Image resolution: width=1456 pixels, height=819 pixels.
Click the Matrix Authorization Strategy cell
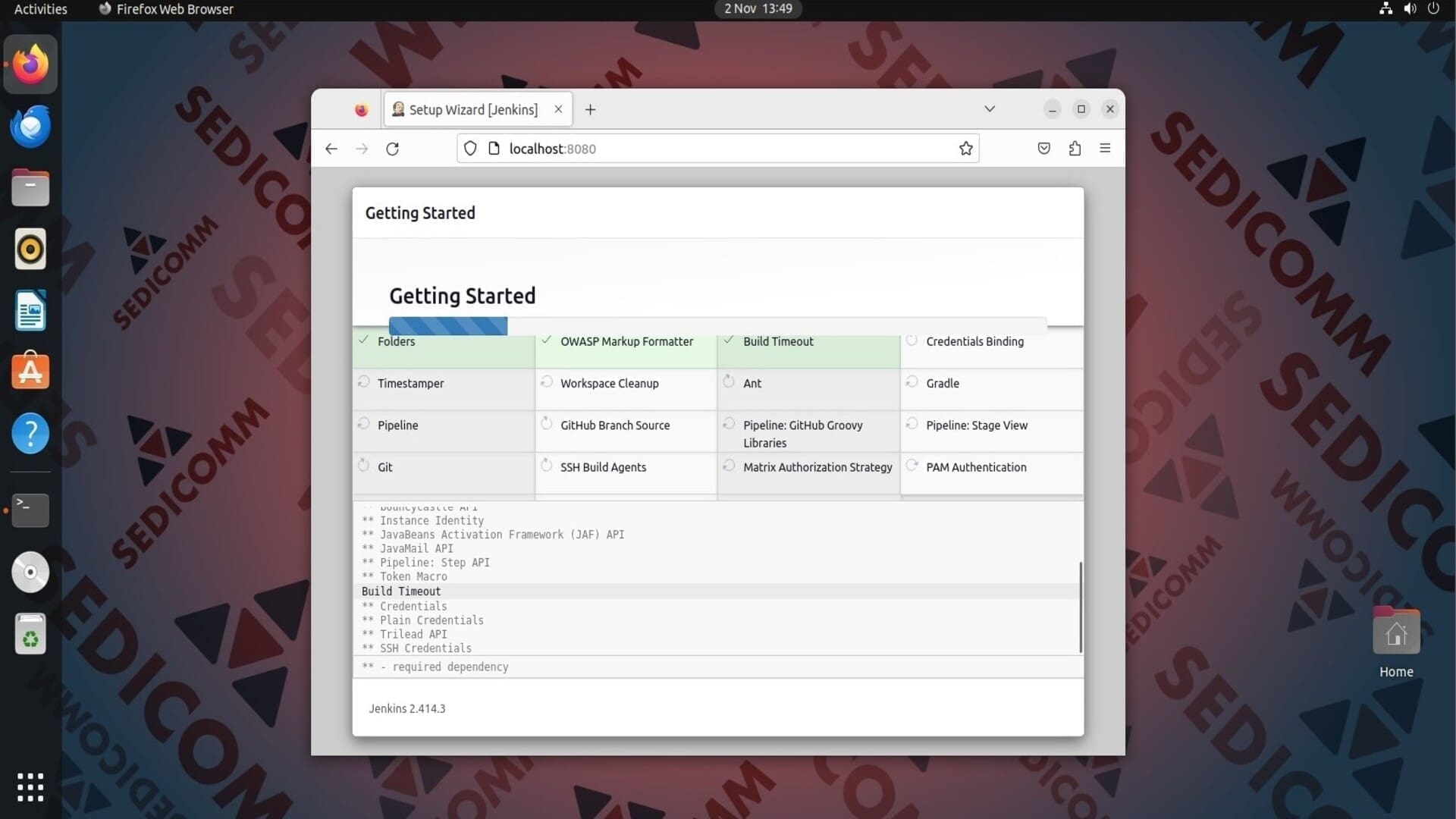(x=809, y=474)
